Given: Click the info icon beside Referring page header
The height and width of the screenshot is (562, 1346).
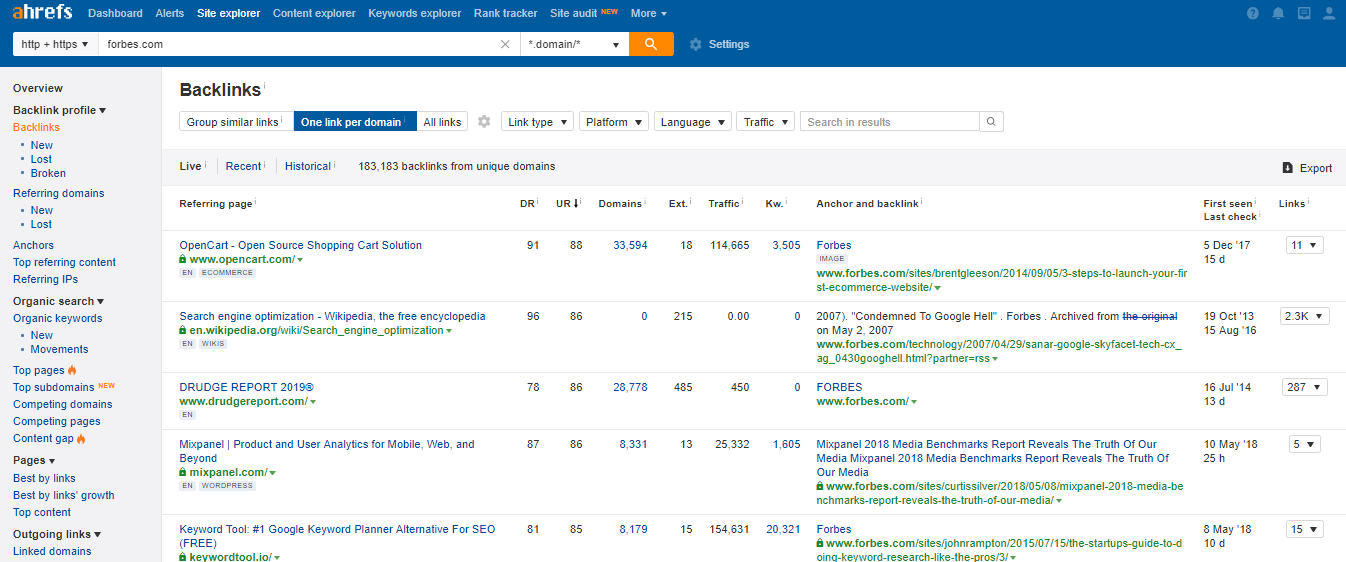Looking at the screenshot, I should [256, 202].
